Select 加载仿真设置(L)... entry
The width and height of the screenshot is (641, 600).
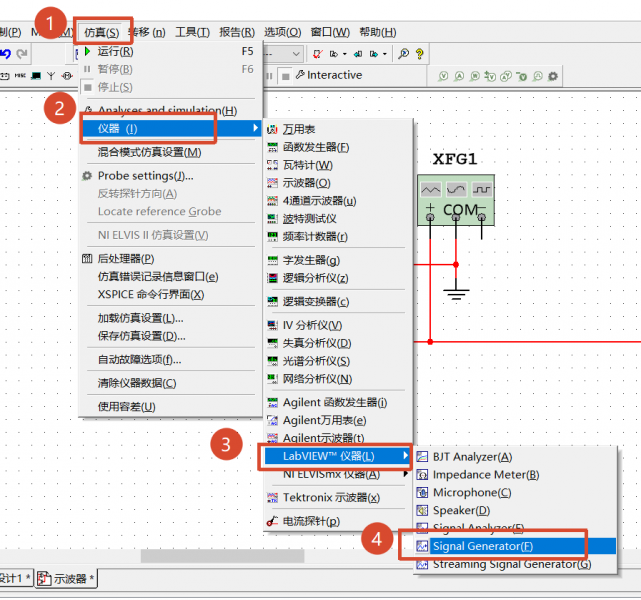[x=169, y=318]
